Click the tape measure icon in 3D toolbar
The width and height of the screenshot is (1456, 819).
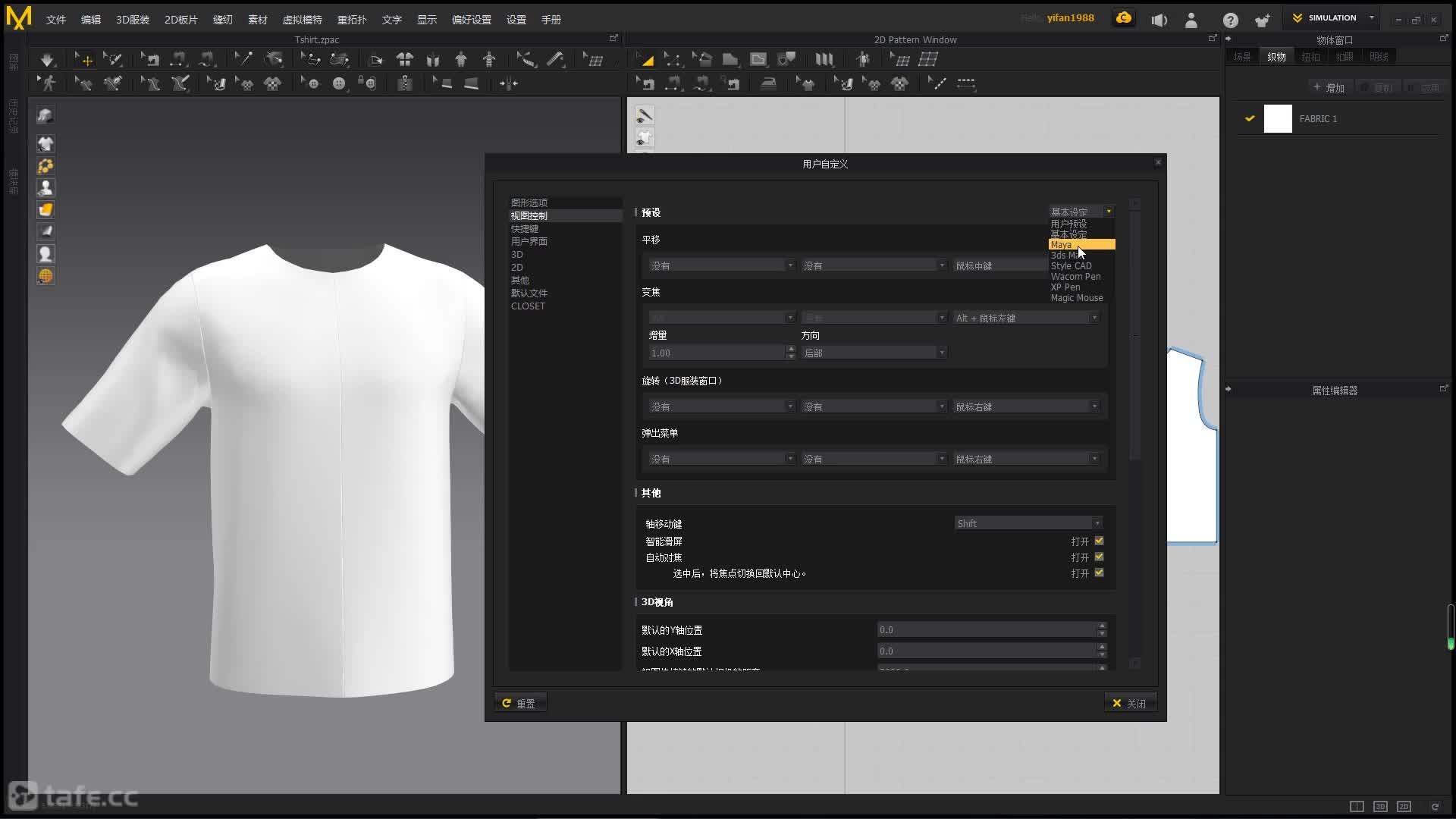[x=556, y=59]
